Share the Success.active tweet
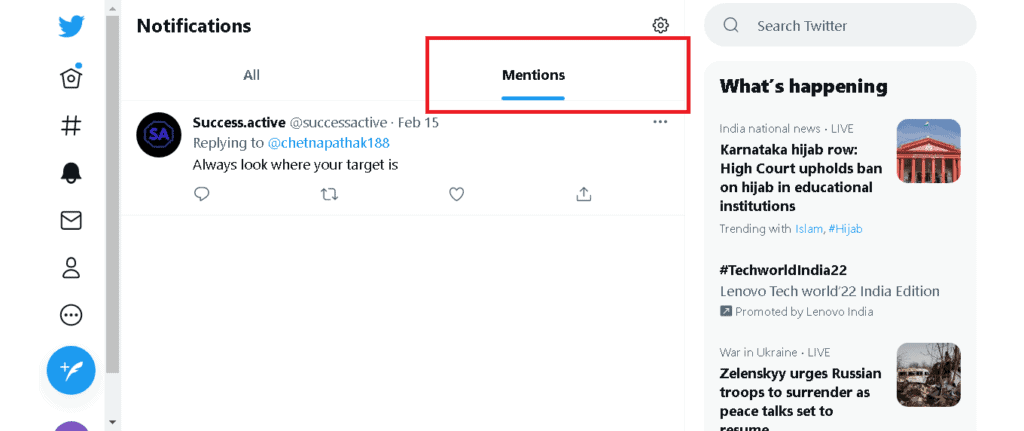This screenshot has height=431, width=1024. 584,194
